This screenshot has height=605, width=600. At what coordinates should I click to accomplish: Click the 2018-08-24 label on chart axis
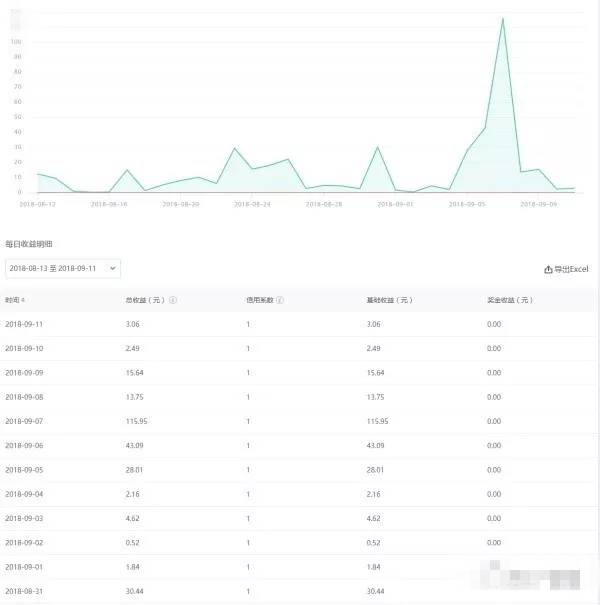click(252, 204)
